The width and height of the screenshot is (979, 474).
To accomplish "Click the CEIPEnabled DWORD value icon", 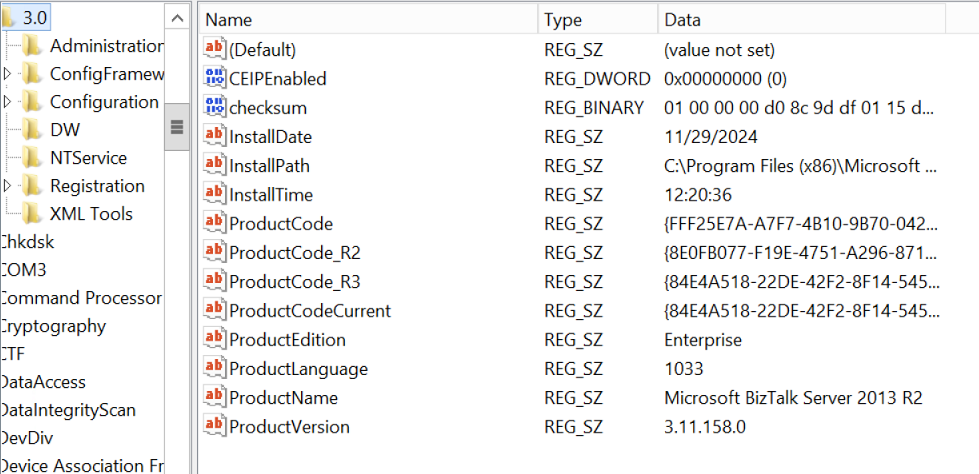I will pos(214,78).
